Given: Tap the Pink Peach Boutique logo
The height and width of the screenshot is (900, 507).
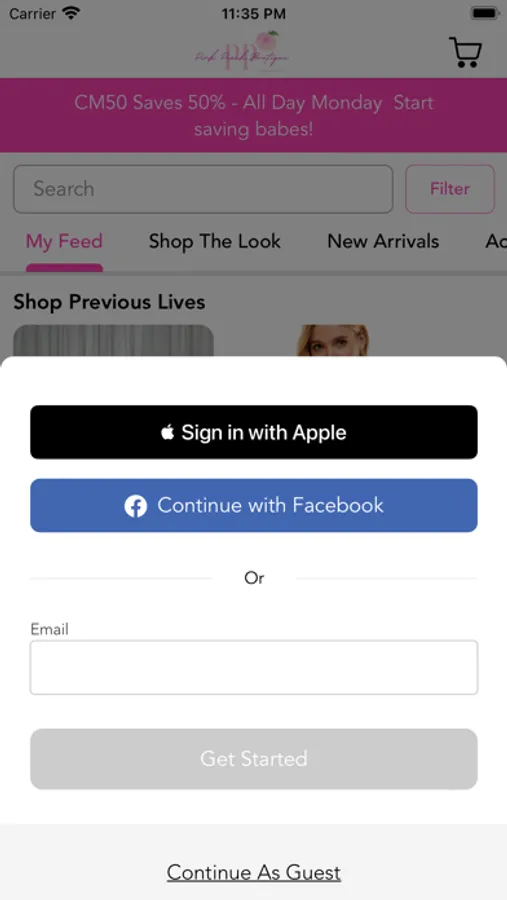Looking at the screenshot, I should pos(242,51).
